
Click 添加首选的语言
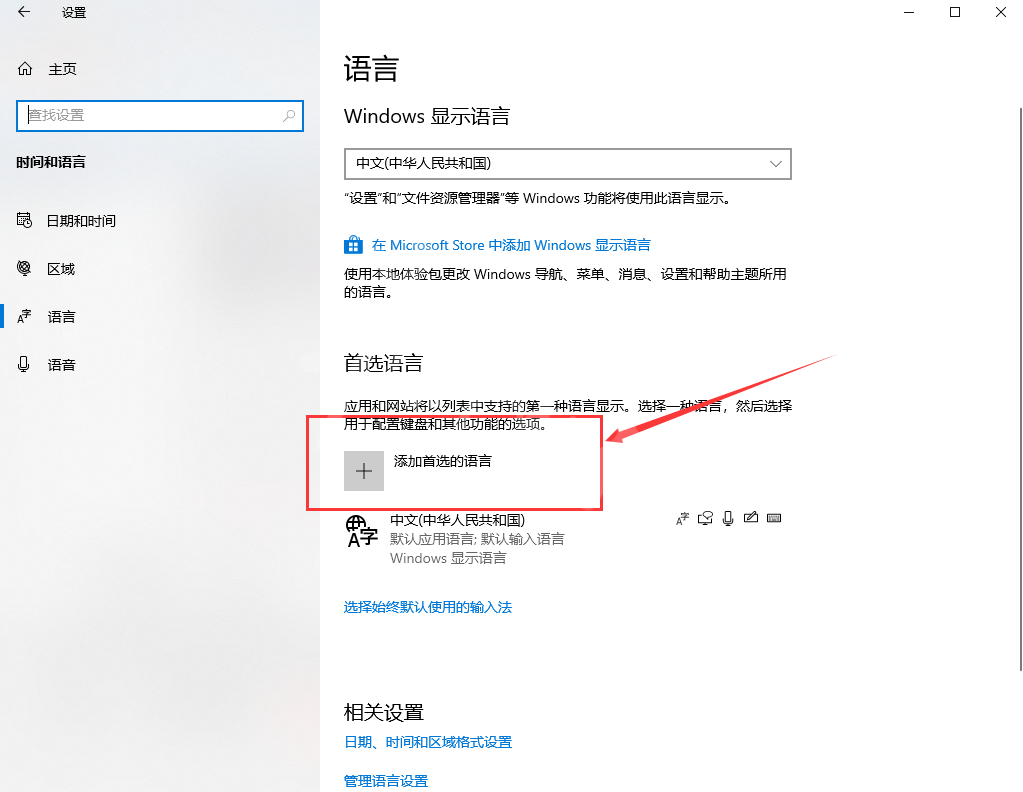[442, 461]
